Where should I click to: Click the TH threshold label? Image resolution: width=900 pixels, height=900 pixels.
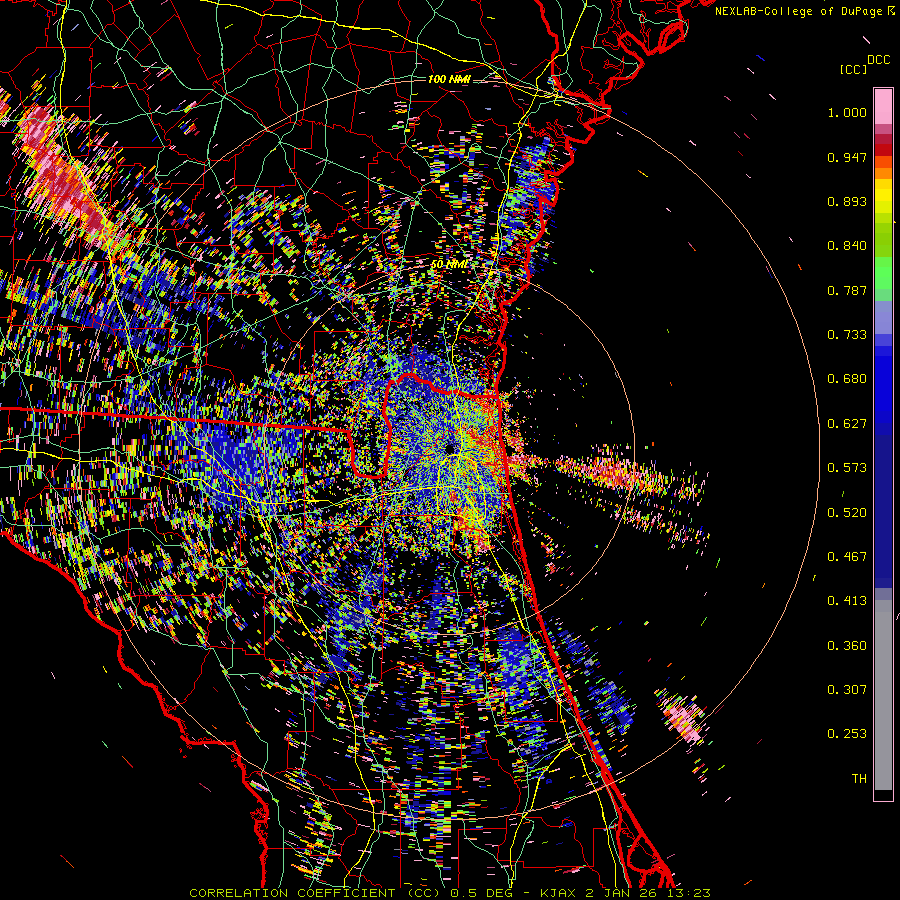pyautogui.click(x=859, y=779)
